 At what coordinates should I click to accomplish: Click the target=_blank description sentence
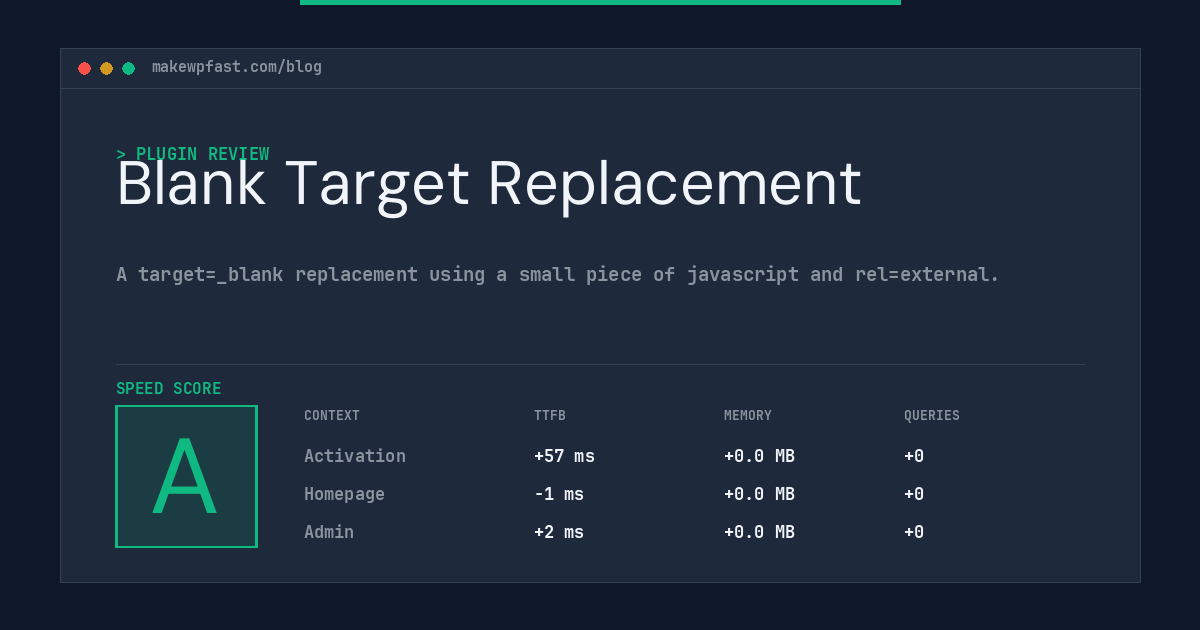pos(558,274)
